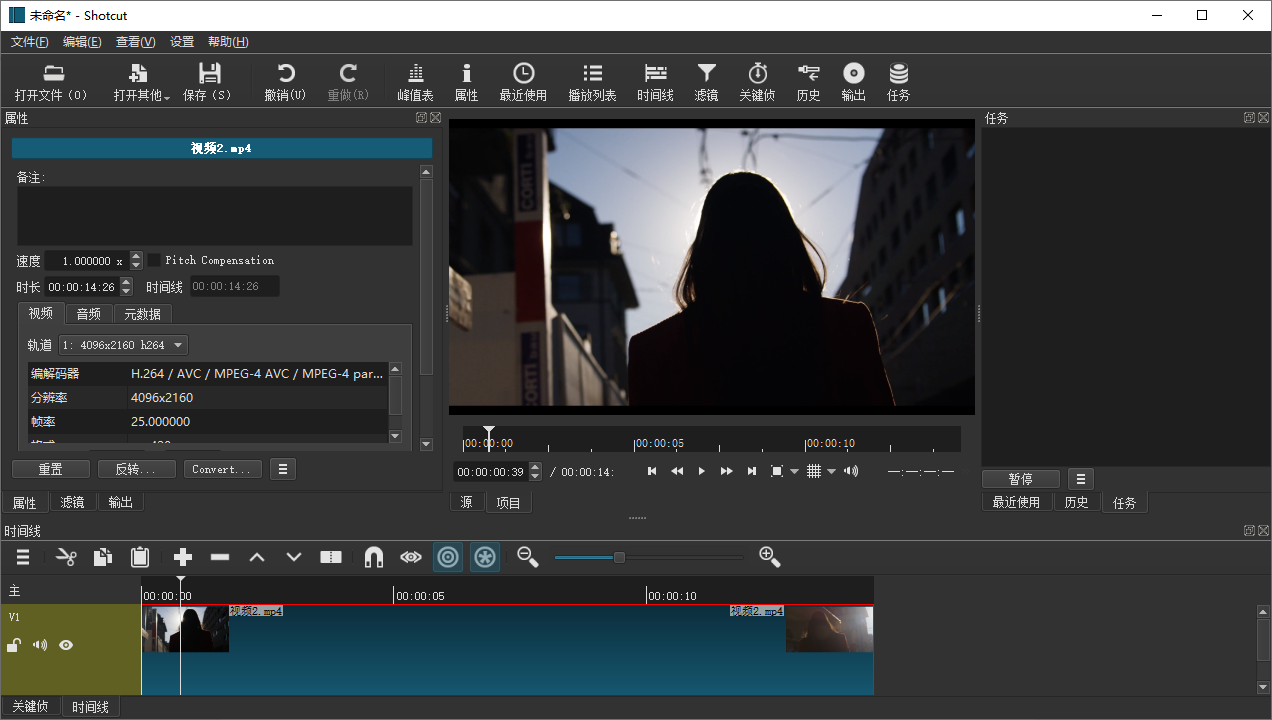Screen dimensions: 1272x720
Task: Open the timeline hamburger menu
Action: point(23,557)
